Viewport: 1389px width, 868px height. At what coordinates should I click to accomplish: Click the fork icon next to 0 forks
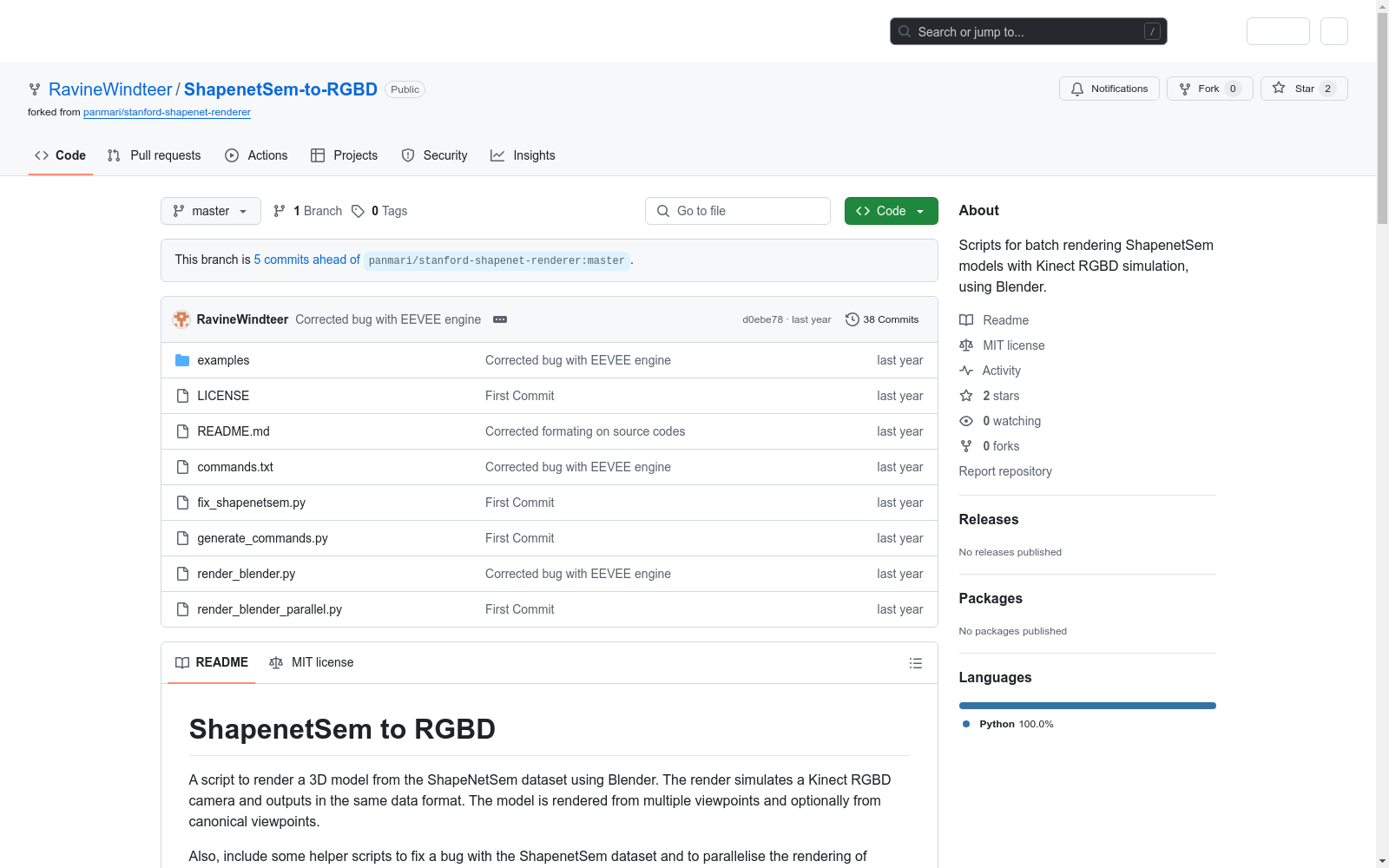(x=966, y=446)
